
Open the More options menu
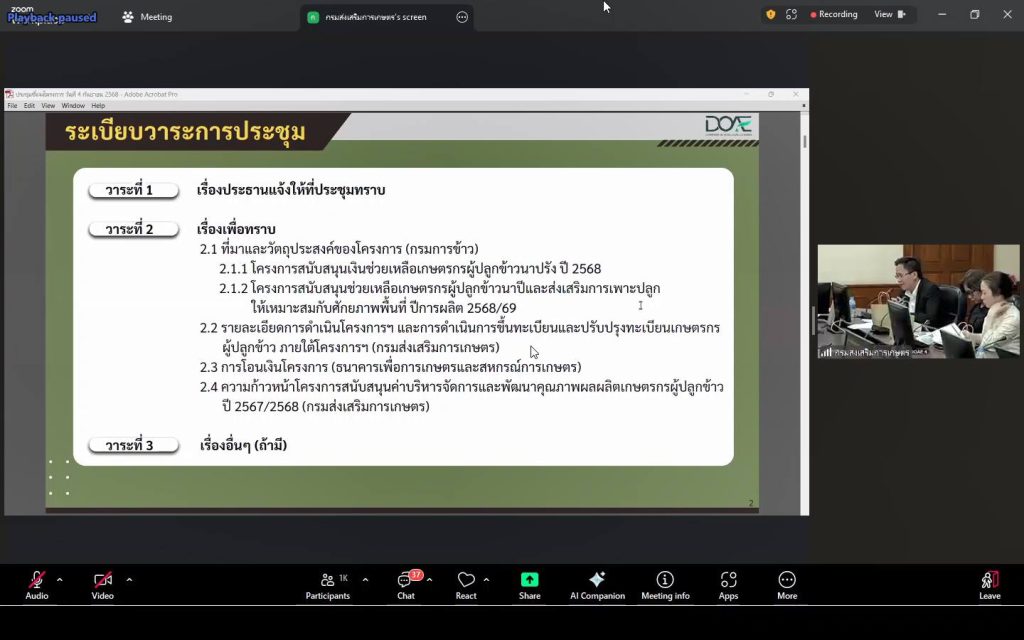coord(787,585)
